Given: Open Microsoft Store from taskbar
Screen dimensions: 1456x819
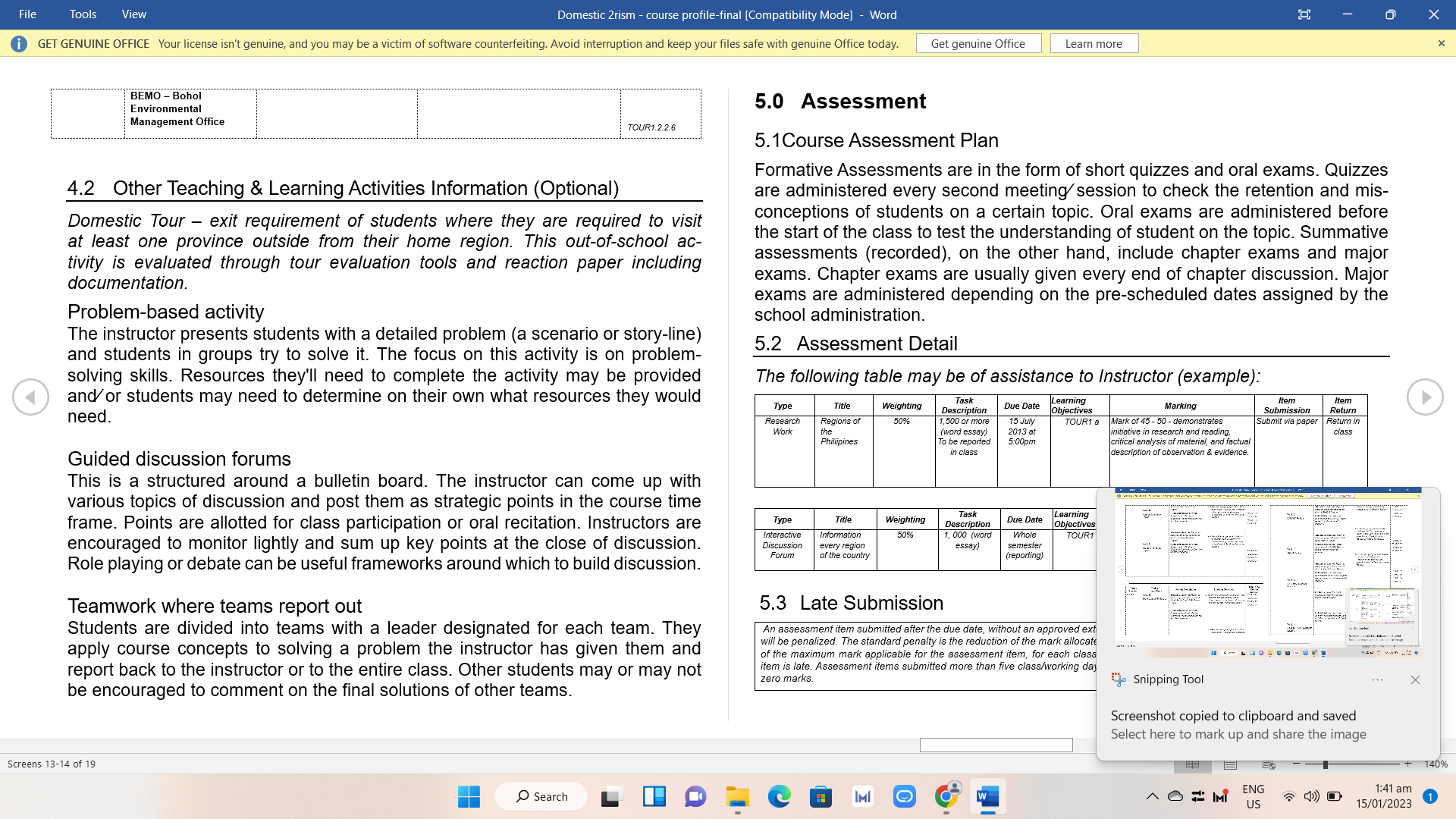Looking at the screenshot, I should click(821, 796).
